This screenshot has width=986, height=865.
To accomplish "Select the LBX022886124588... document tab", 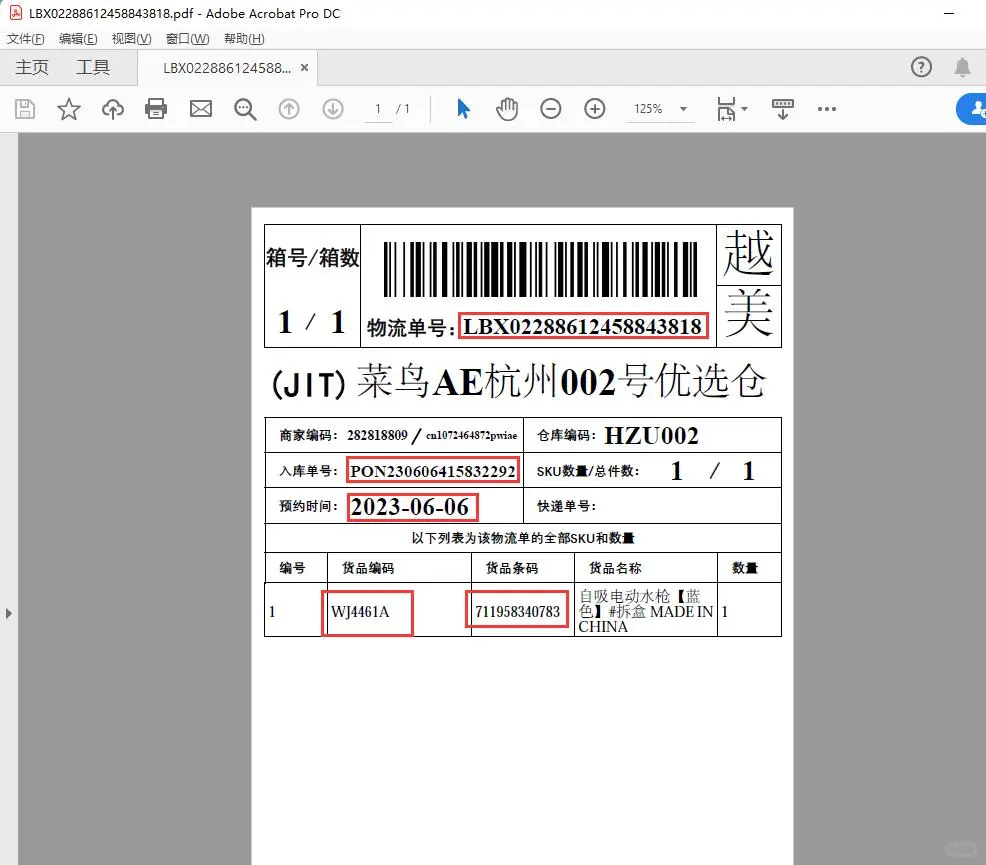I will 227,68.
